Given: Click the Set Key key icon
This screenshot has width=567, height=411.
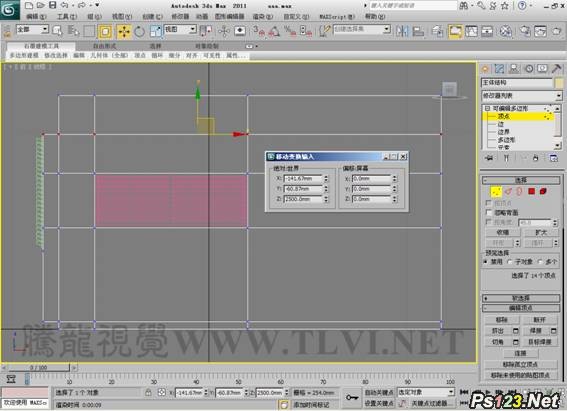Looking at the screenshot, I should (351, 397).
